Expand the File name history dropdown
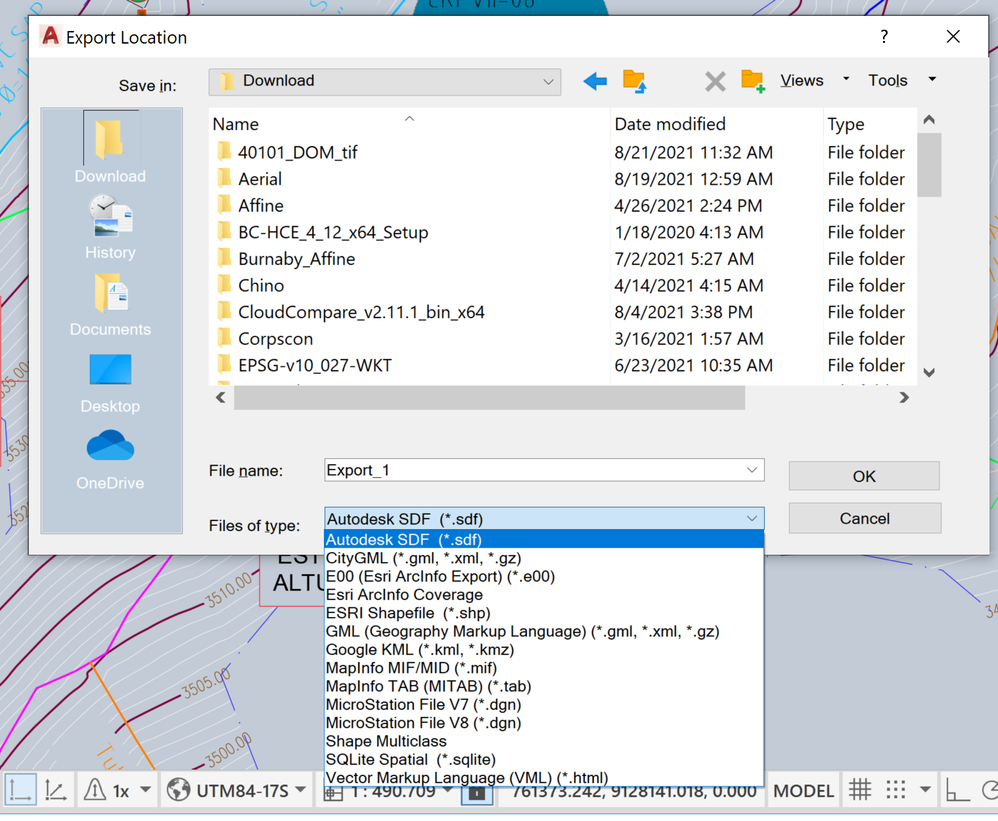 tap(752, 470)
